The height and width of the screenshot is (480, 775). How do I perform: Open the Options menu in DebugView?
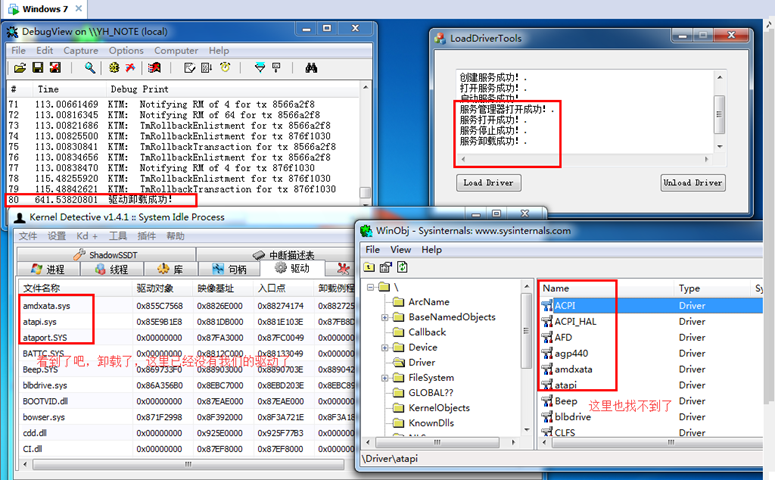click(x=126, y=50)
